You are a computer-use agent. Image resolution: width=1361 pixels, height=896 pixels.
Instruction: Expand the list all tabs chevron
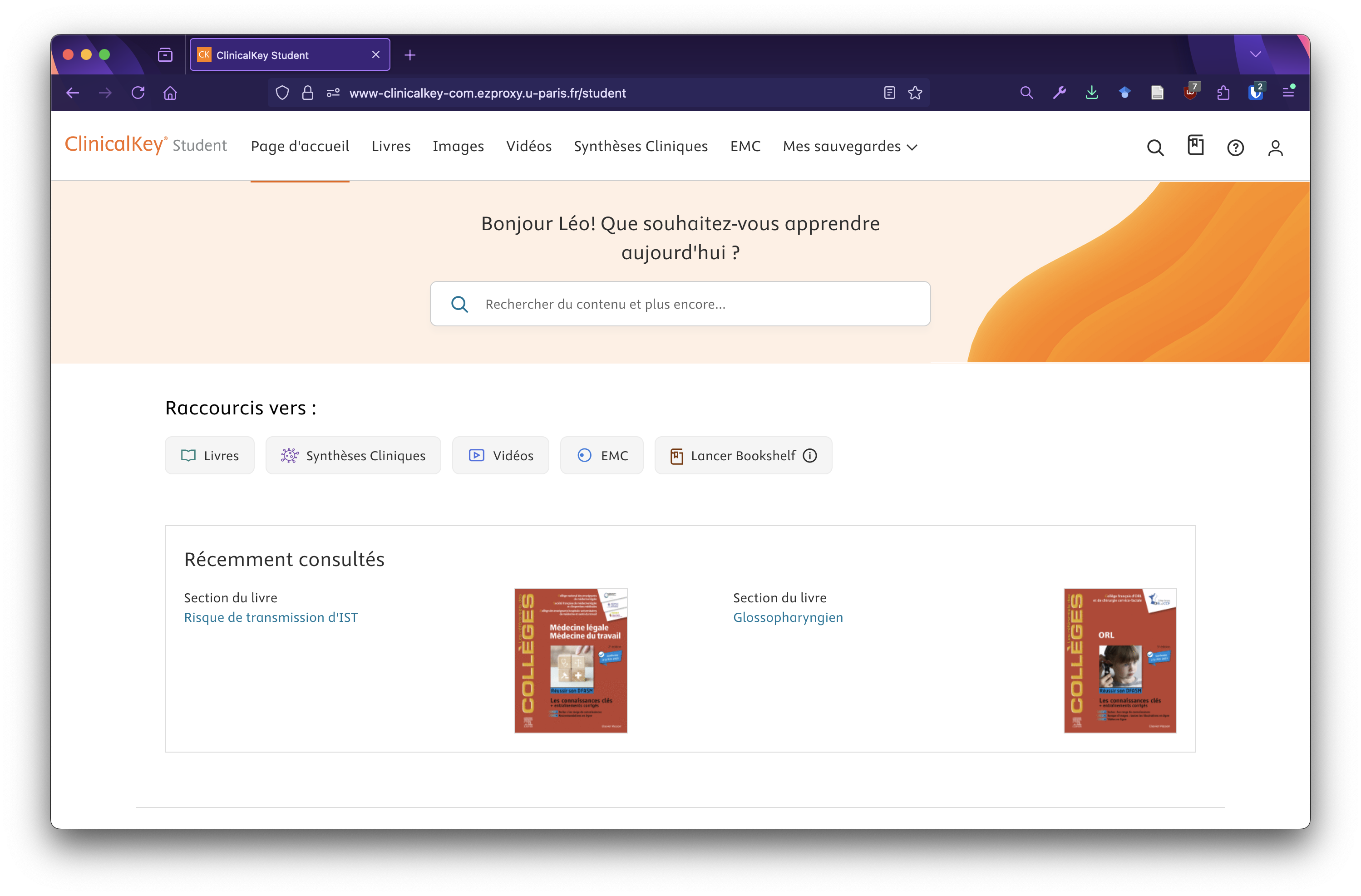(1256, 54)
